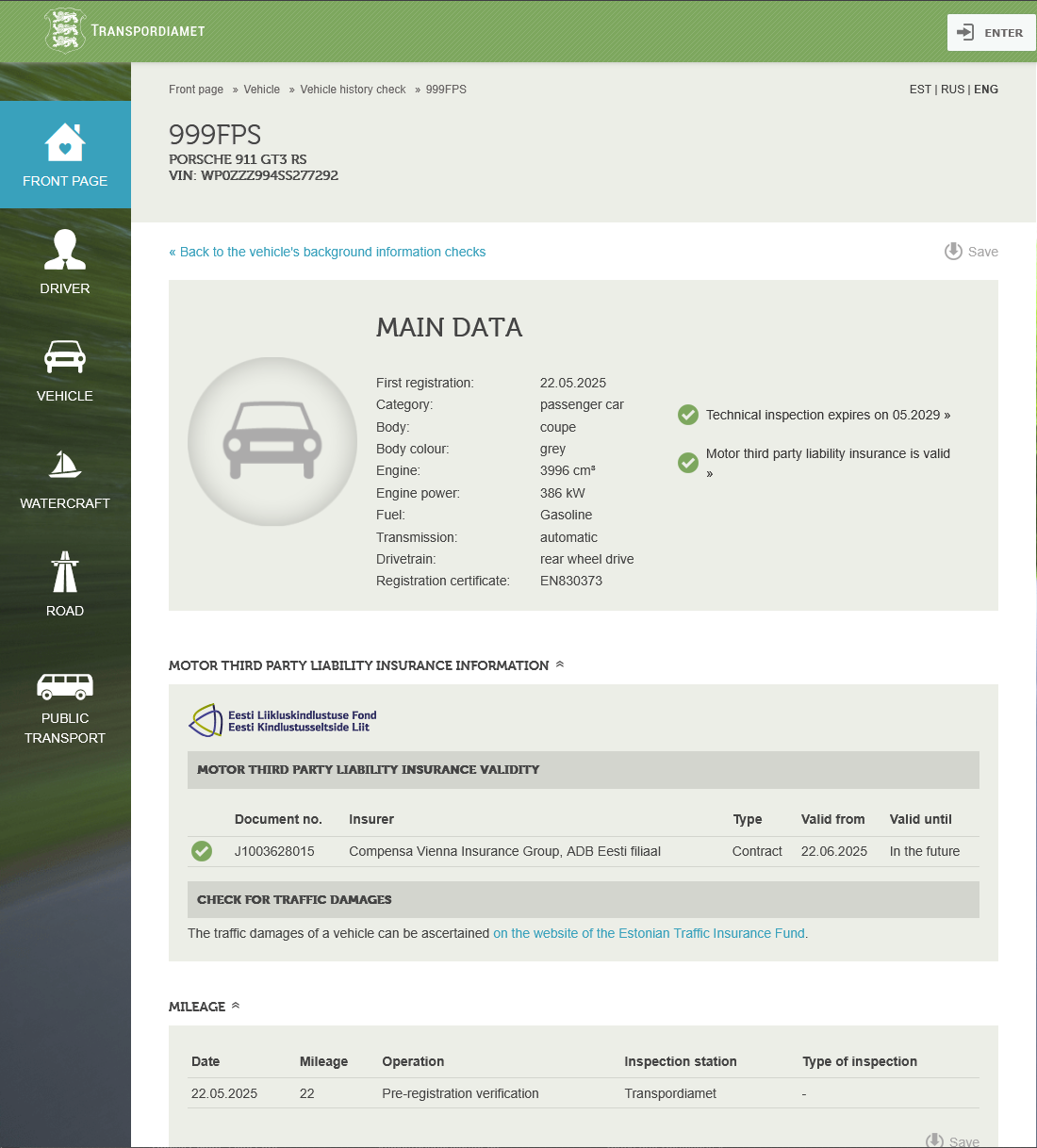Open DRIVER menu label
This screenshot has height=1148, width=1037.
(65, 288)
